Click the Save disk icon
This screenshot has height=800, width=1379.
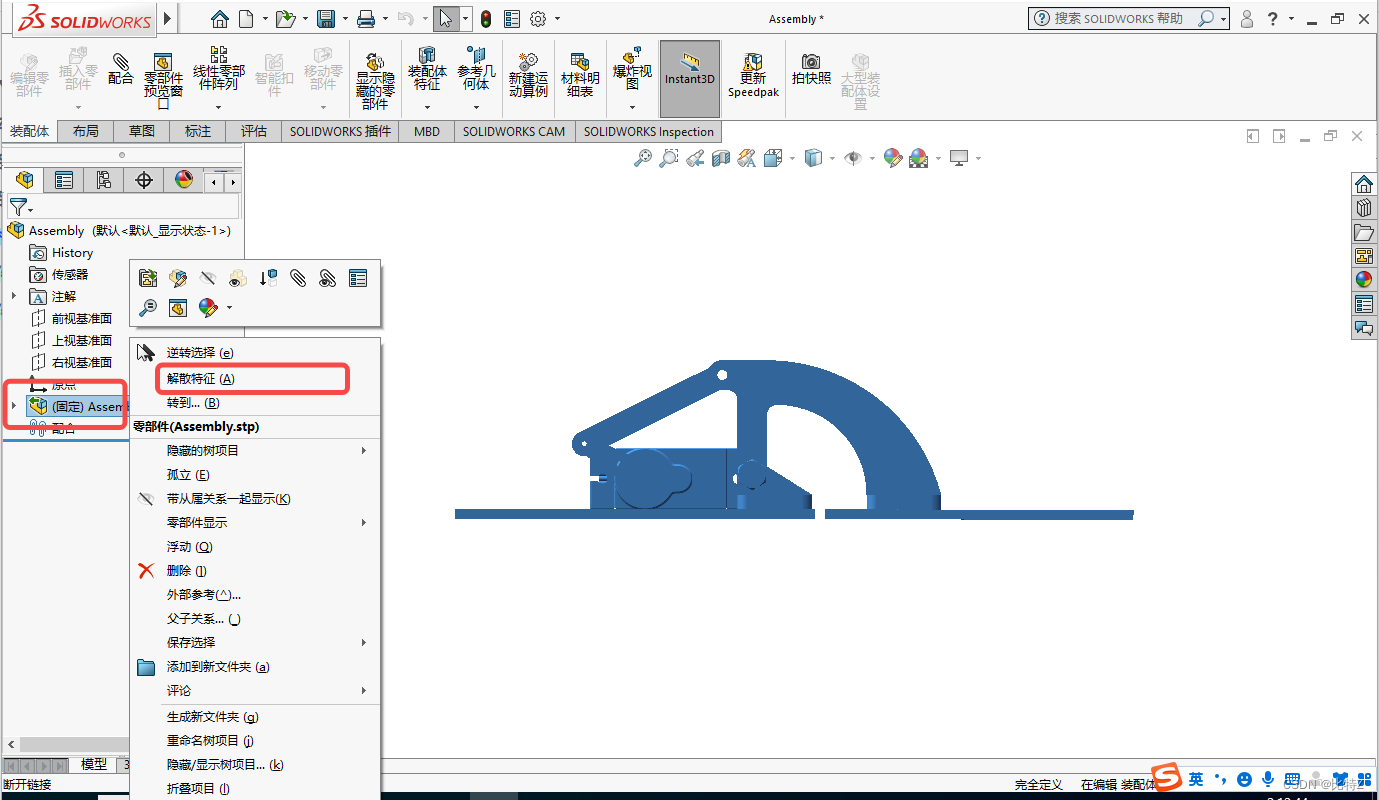[325, 19]
